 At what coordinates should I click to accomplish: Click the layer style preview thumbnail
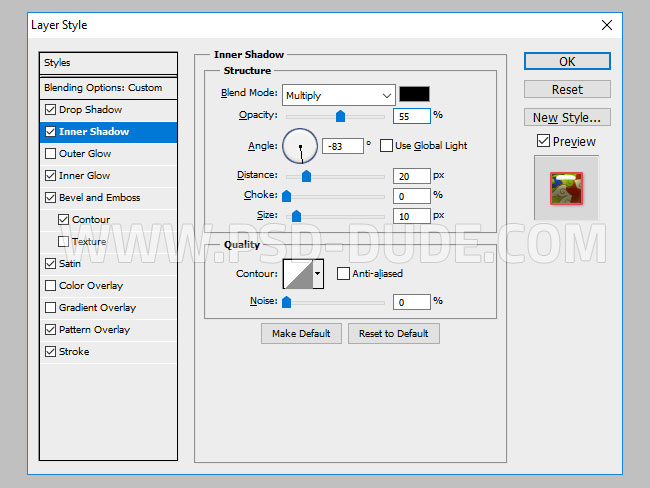(x=566, y=187)
